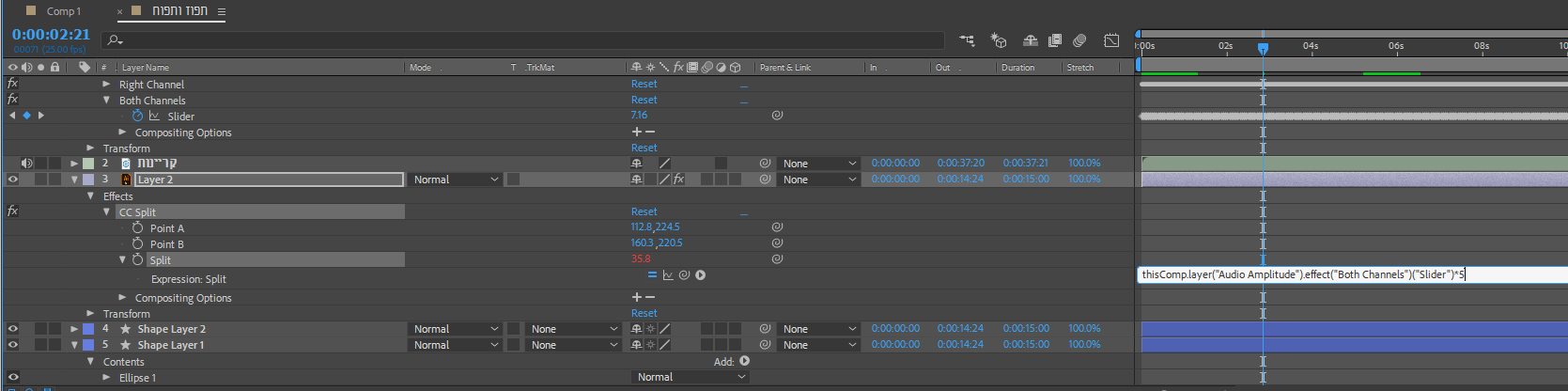Hide Shape Layer 1 visibility eye

[x=13, y=345]
